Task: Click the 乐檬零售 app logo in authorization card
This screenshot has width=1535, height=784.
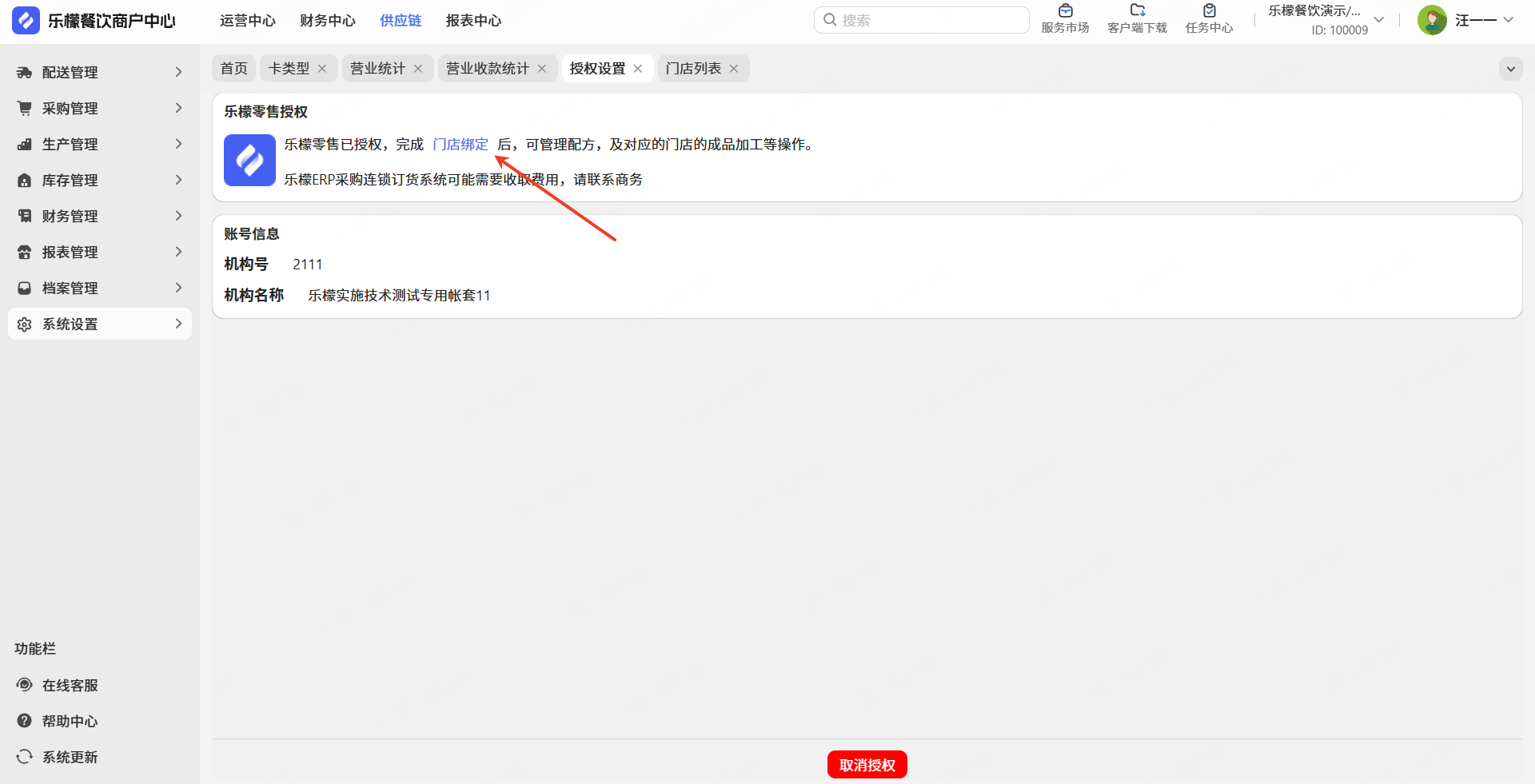Action: click(x=249, y=160)
